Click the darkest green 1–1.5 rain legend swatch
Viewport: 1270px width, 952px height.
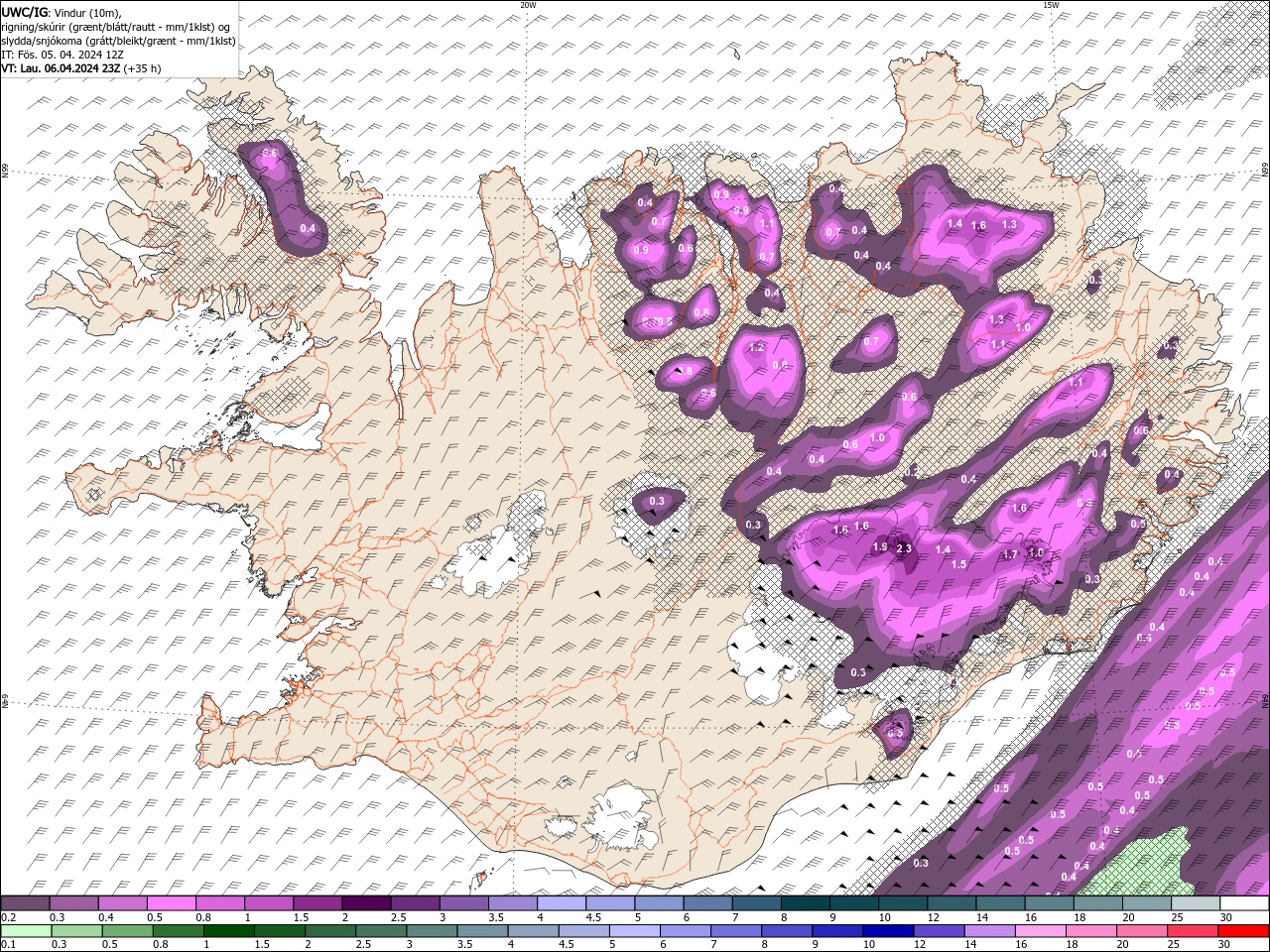(x=229, y=931)
